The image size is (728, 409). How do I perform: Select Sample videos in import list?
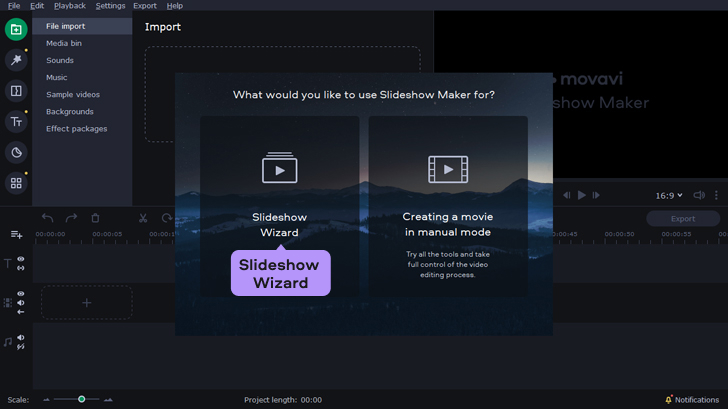73,94
